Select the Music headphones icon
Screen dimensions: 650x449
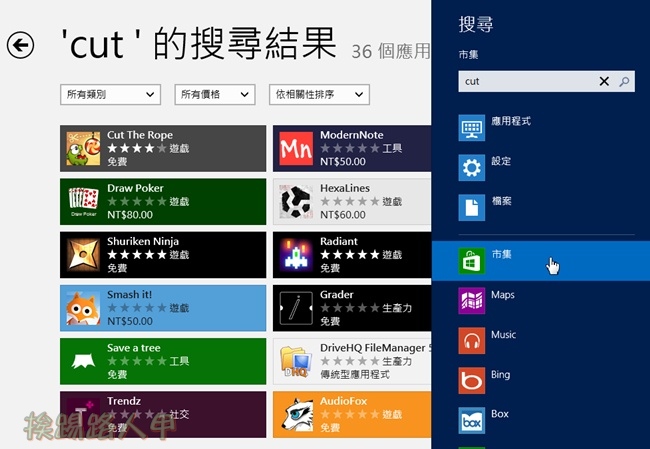pyautogui.click(x=472, y=340)
